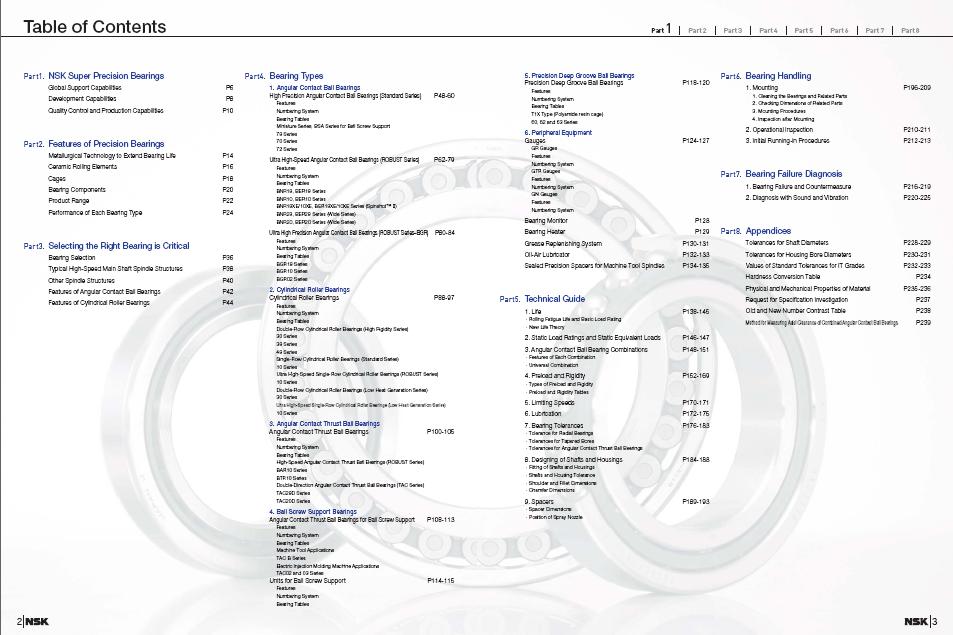Go to Other Spindle Structures entry
This screenshot has width=953, height=635.
pyautogui.click(x=81, y=281)
